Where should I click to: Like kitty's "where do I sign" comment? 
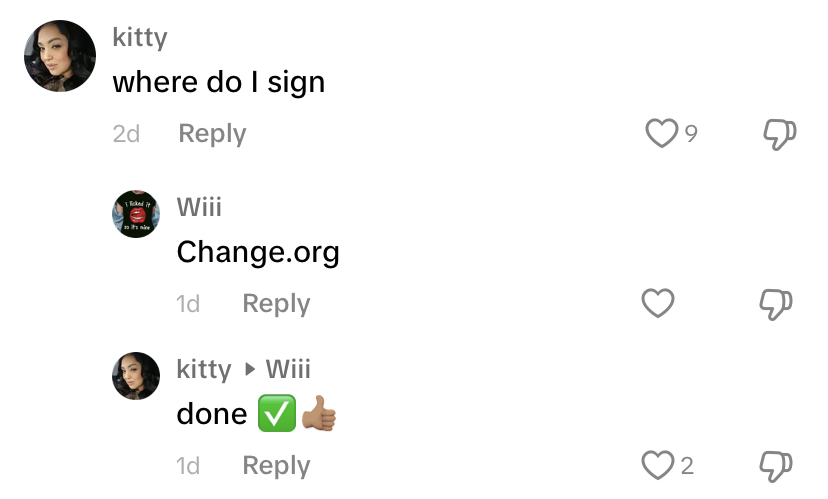point(661,134)
